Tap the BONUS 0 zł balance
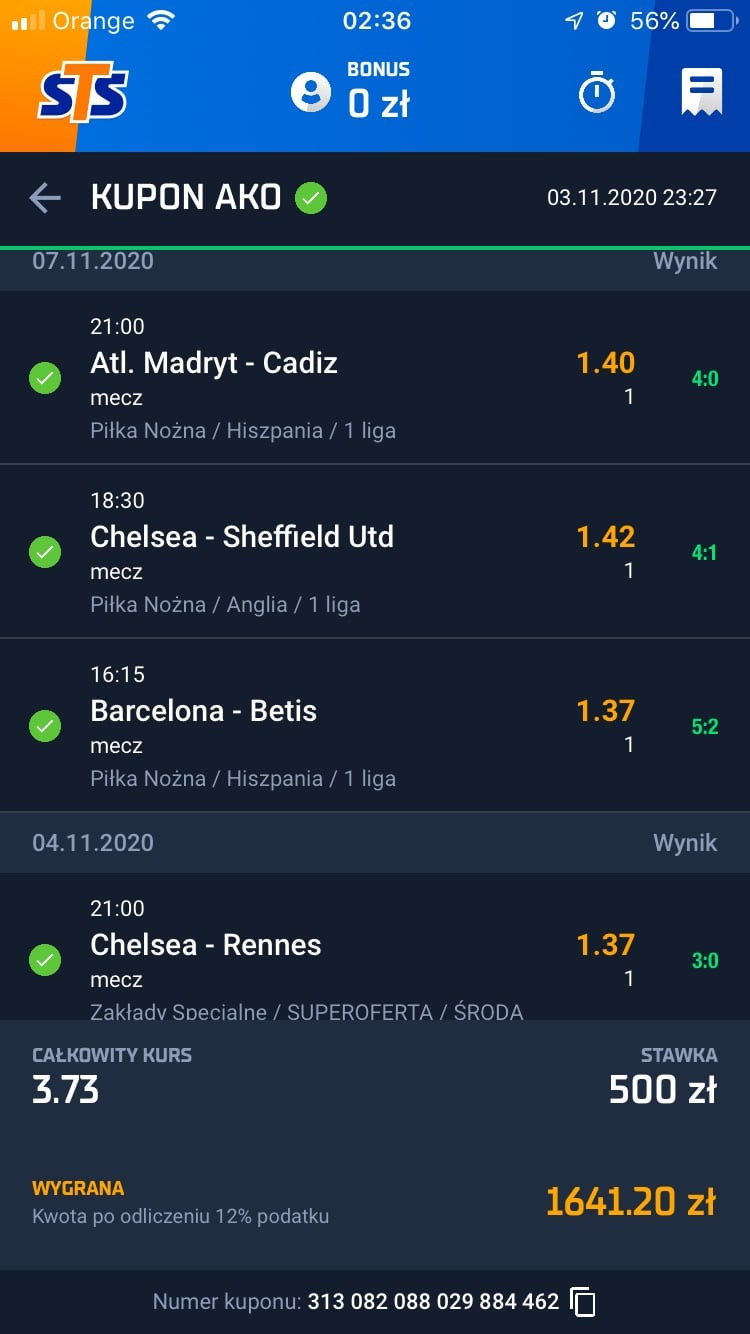This screenshot has height=1334, width=750. (378, 92)
